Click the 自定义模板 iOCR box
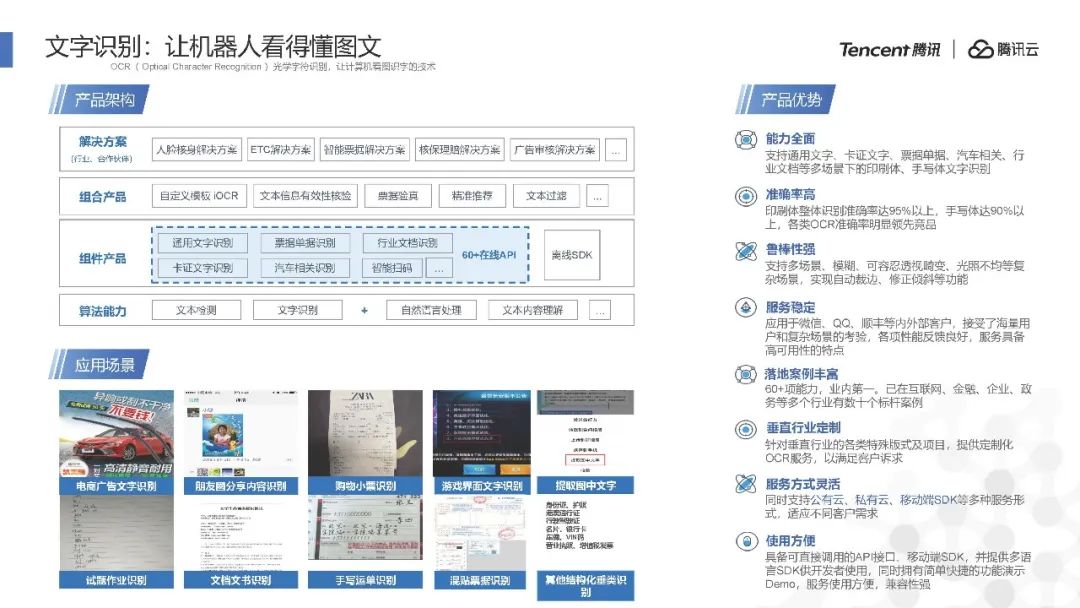This screenshot has height=608, width=1080. [x=199, y=196]
